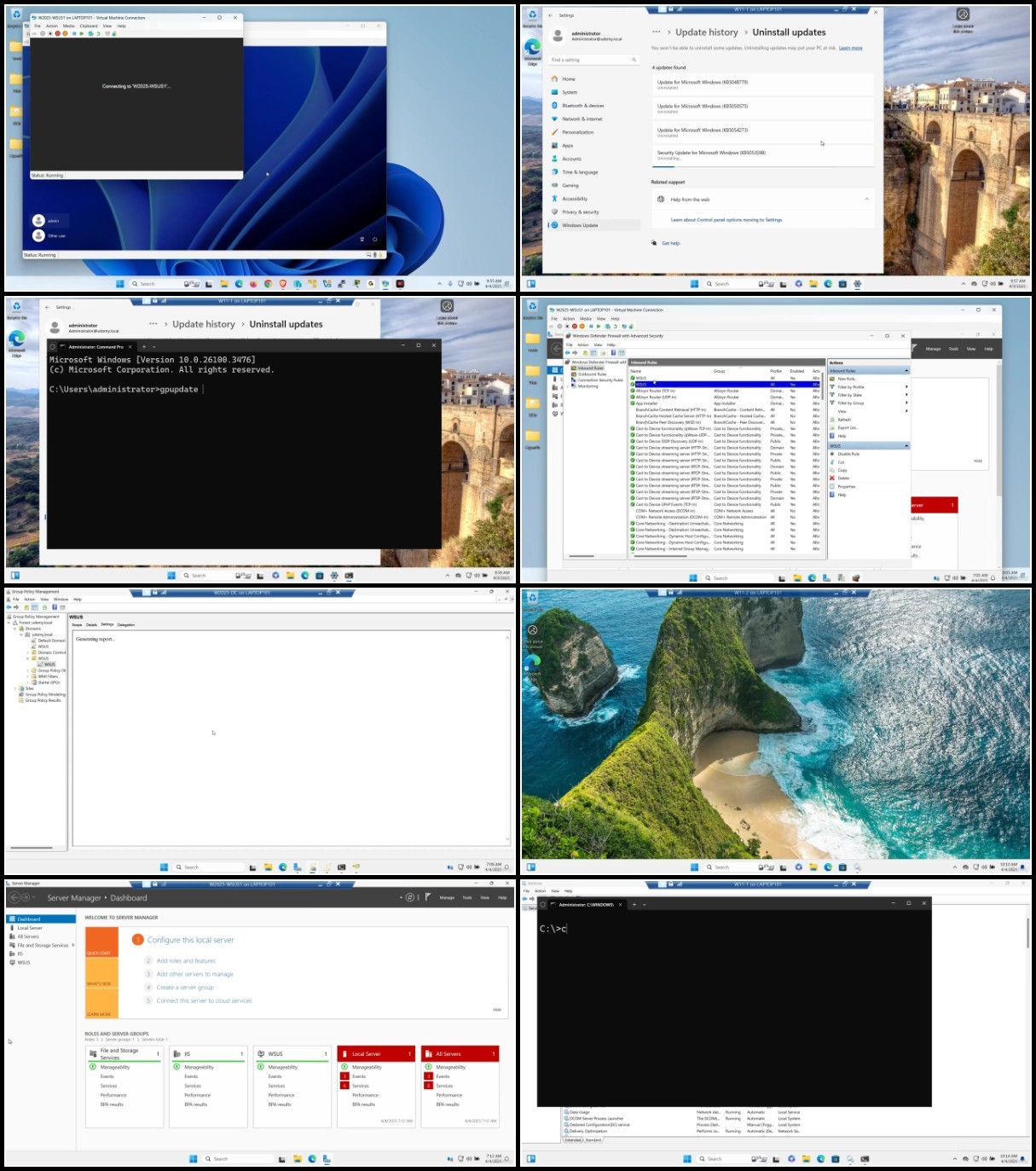
Task: Click the refresh icon in the Server Manager Dashboard header
Action: point(410,897)
